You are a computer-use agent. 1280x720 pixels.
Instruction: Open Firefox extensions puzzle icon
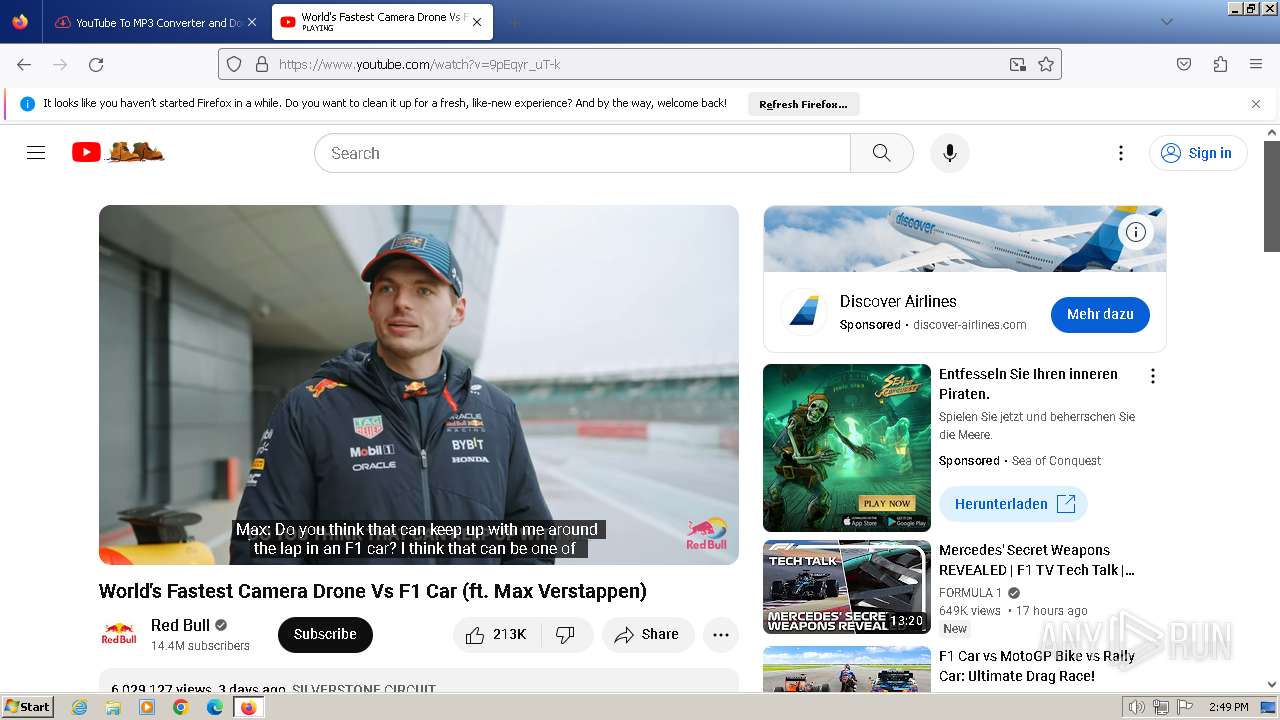[x=1220, y=64]
